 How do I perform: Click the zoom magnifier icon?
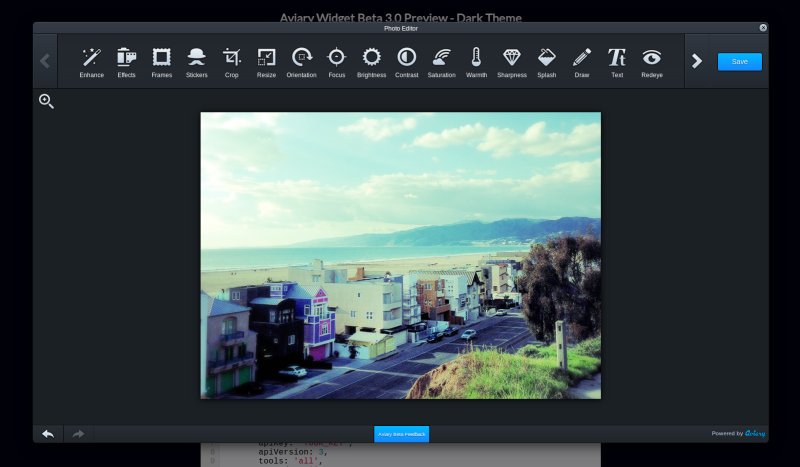(x=46, y=101)
